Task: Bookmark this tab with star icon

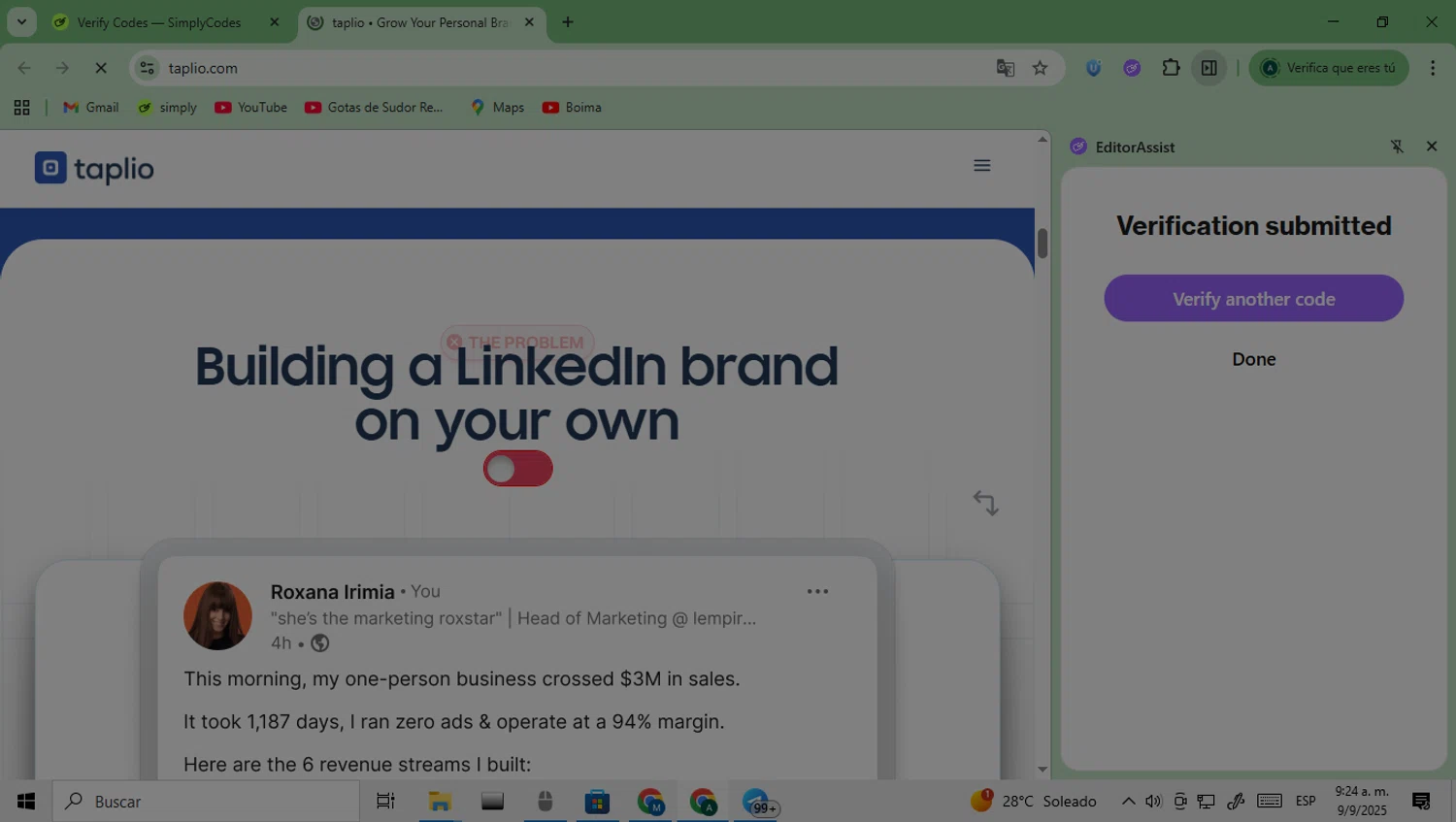Action: [1040, 68]
